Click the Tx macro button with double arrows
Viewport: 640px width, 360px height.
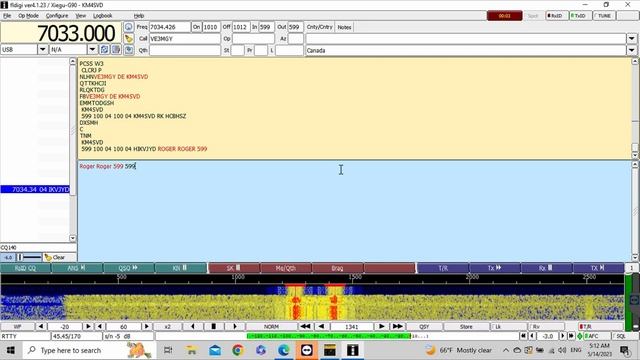point(495,268)
